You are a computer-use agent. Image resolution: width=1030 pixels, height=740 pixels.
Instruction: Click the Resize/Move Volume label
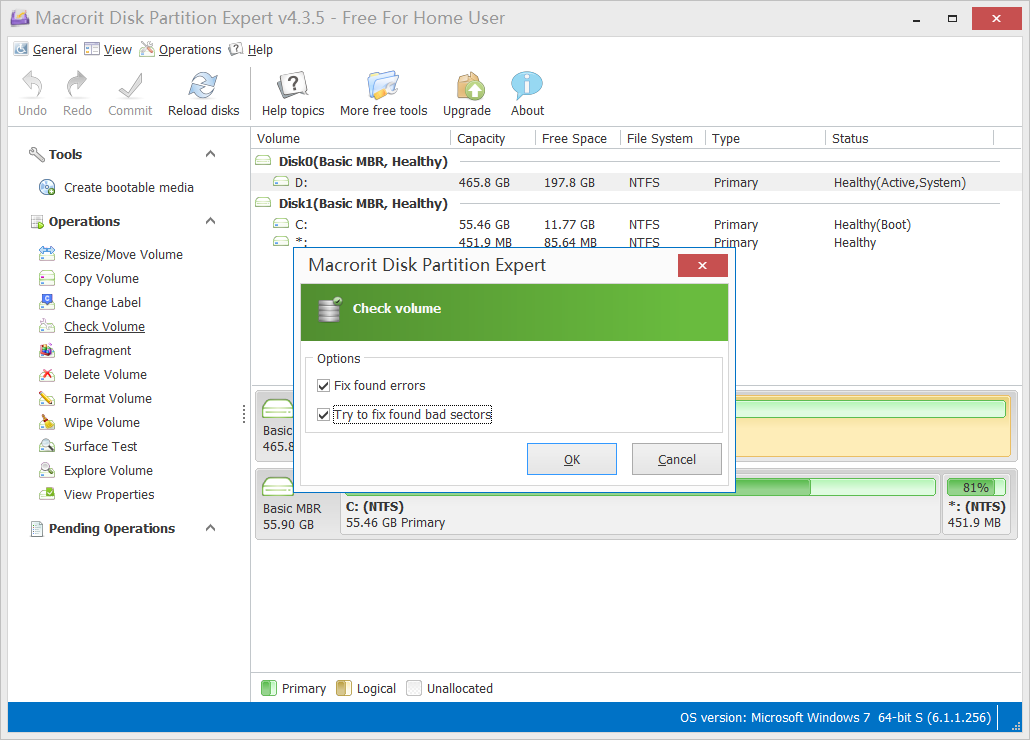(123, 254)
